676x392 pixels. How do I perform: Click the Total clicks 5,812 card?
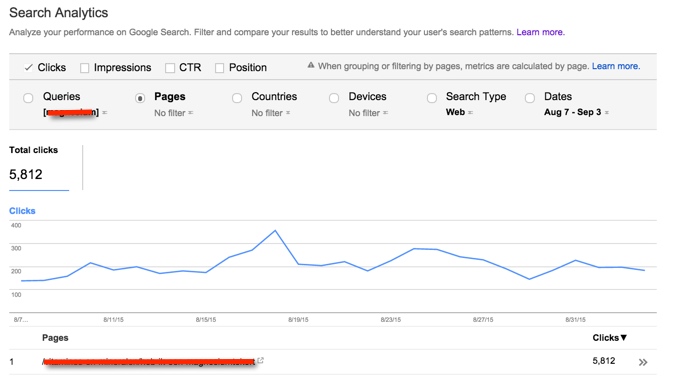coord(39,168)
